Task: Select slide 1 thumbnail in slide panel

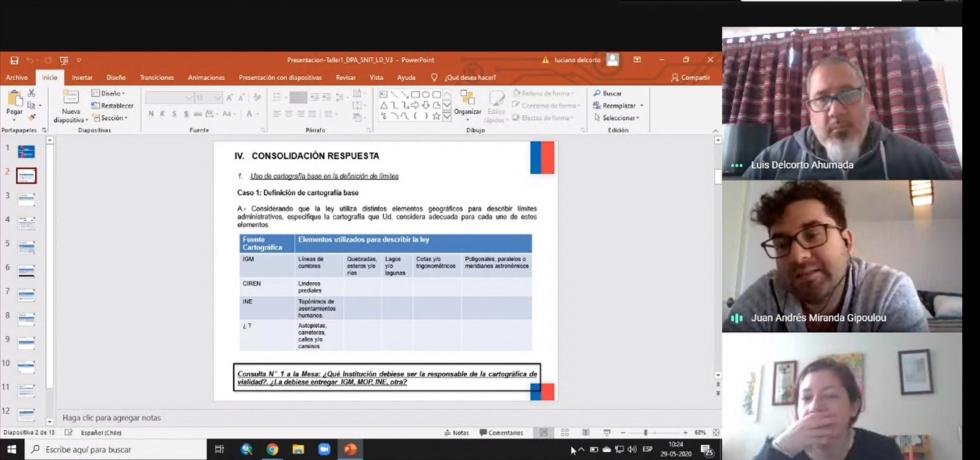Action: tap(26, 152)
